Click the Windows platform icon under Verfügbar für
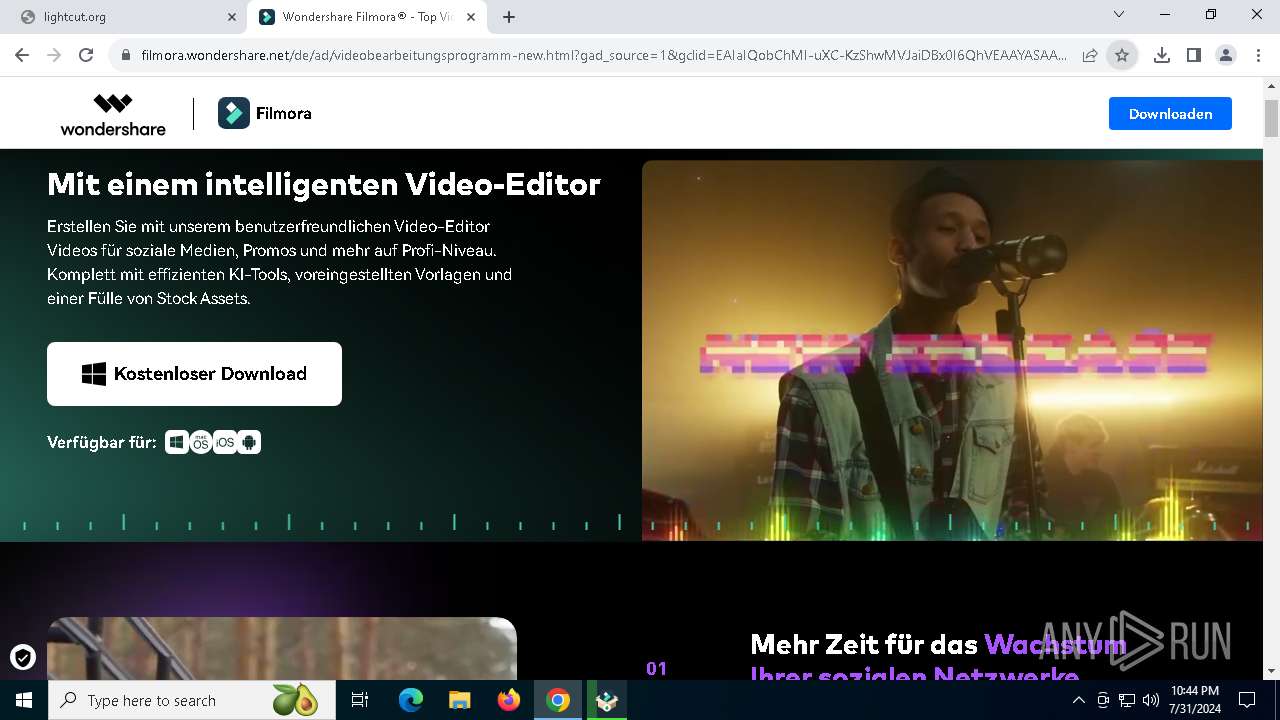 pyautogui.click(x=177, y=442)
